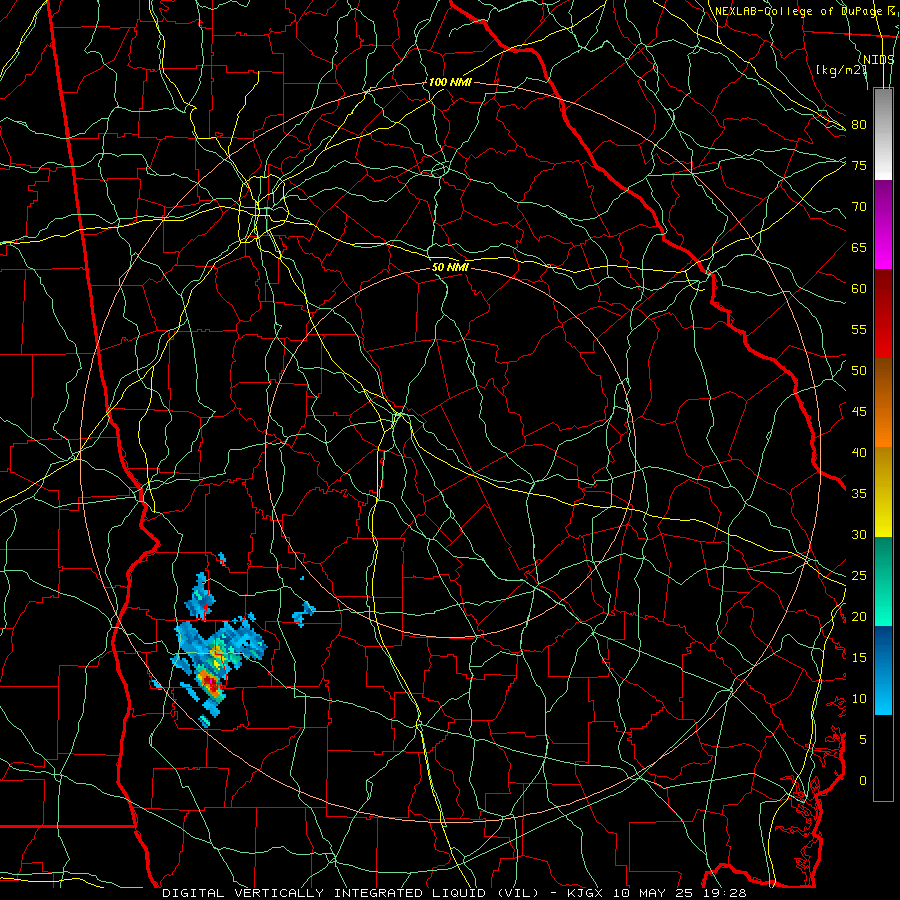Click the 45 value on the color scale
This screenshot has height=900, width=900.
859,412
